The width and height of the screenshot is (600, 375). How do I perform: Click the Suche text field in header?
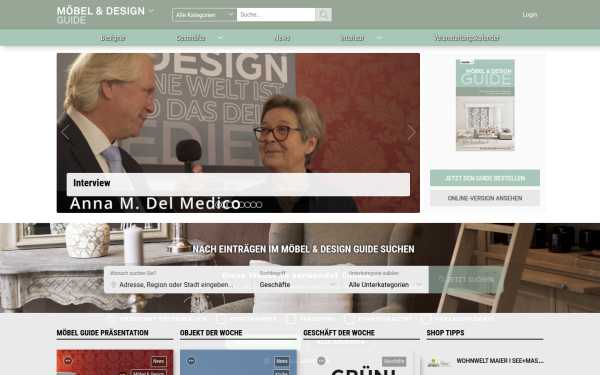coord(276,15)
